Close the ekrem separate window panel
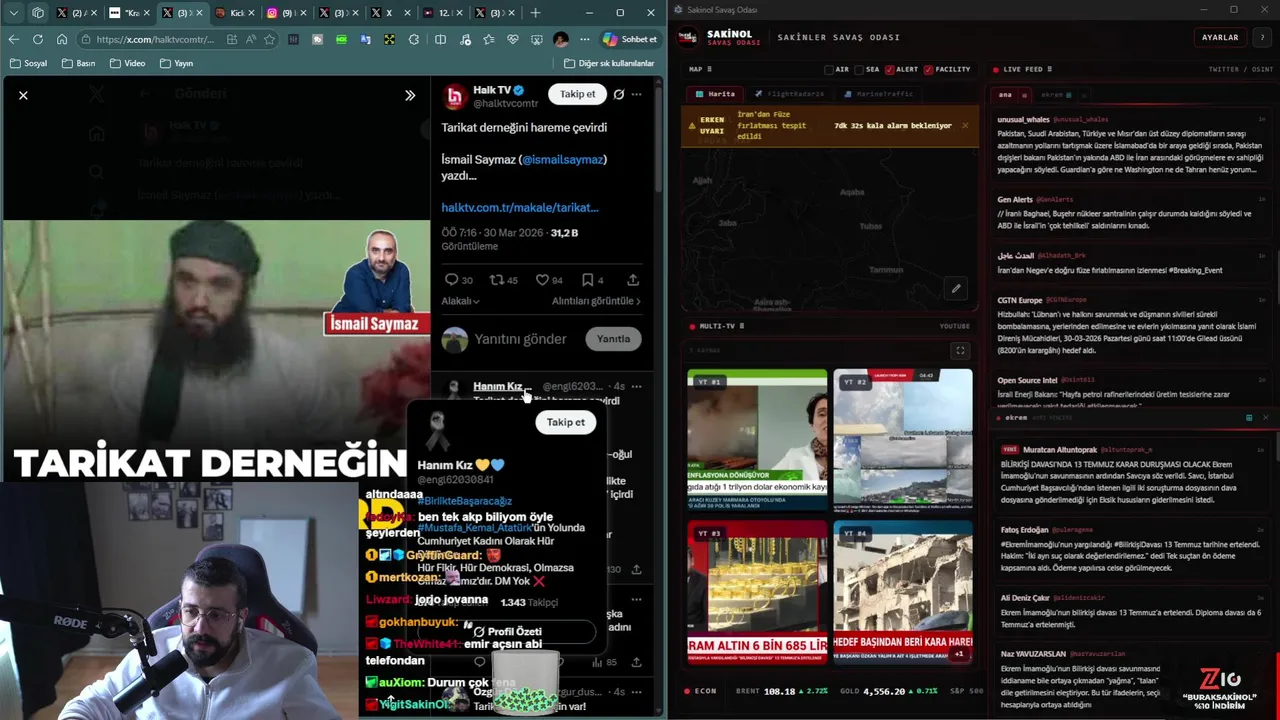Viewport: 1280px width, 720px height. 1265,417
